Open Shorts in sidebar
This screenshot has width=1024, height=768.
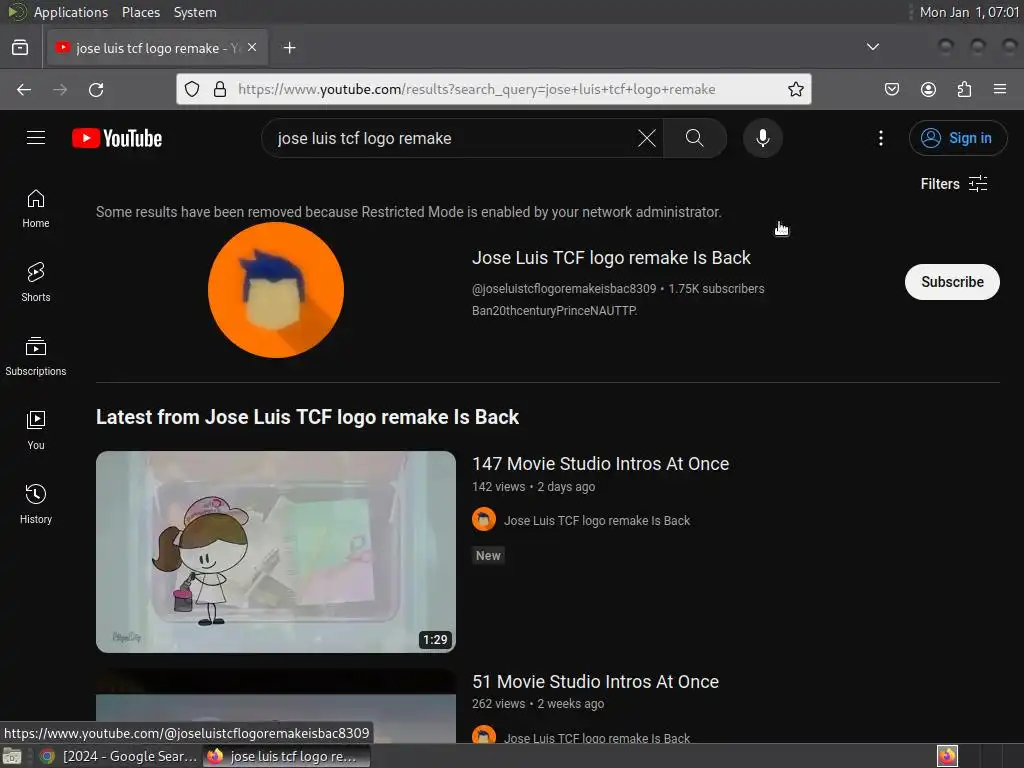(x=36, y=283)
